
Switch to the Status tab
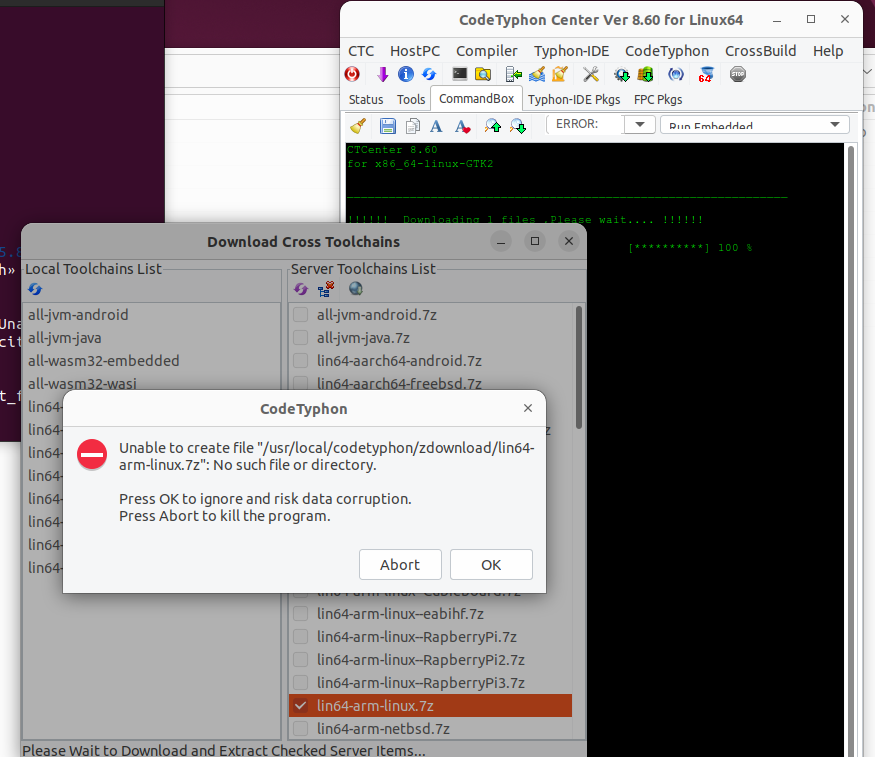[366, 99]
